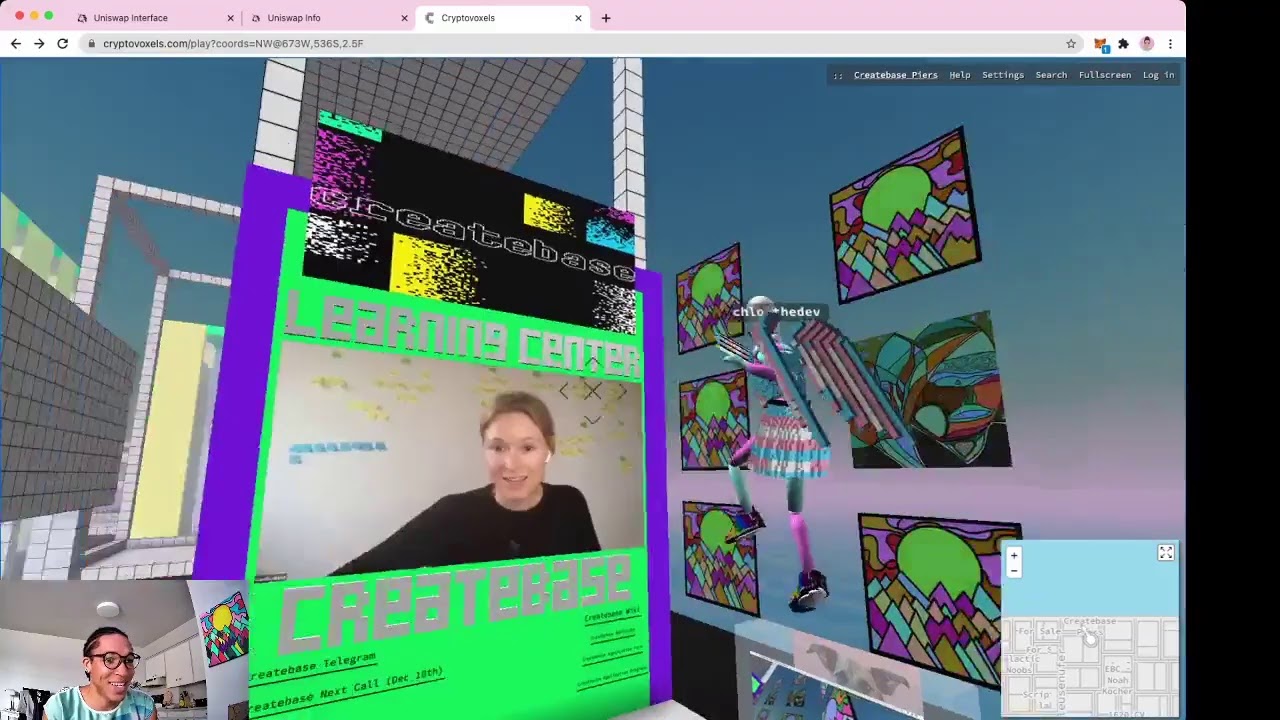Open Createbase Next Call (Dec 18th) link

(x=346, y=691)
